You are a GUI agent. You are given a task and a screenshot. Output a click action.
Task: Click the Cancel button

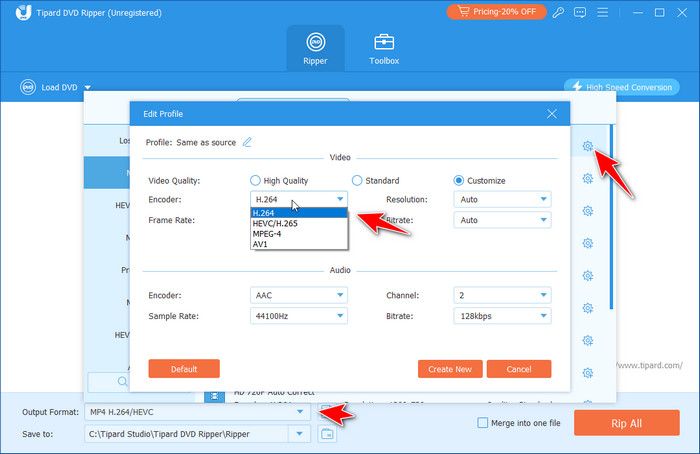[519, 369]
